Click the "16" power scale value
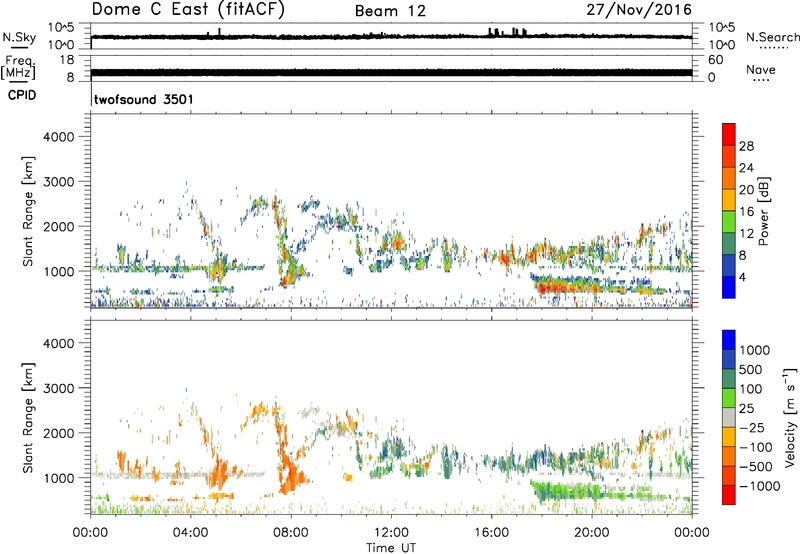Viewport: 800px width, 554px height. pos(746,212)
